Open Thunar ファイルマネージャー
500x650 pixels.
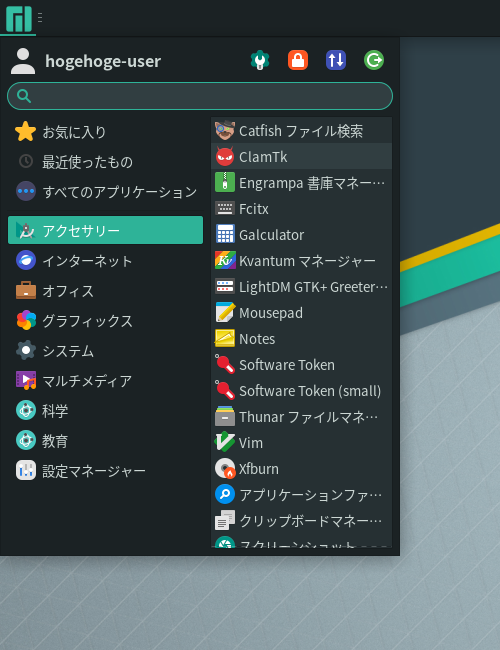coord(301,417)
